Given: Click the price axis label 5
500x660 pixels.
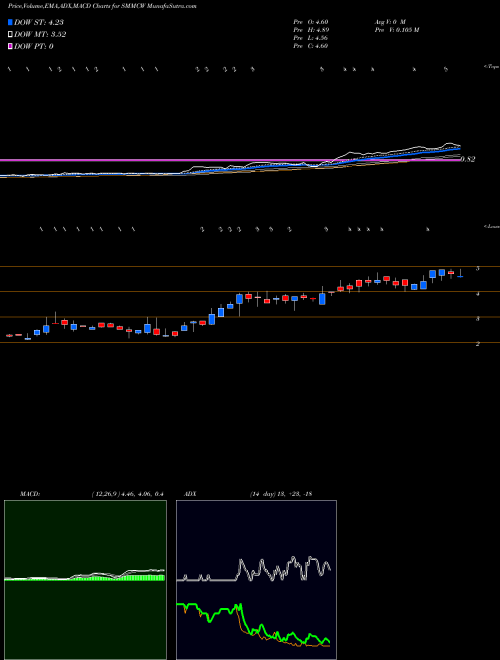Looking at the screenshot, I should click(x=478, y=269).
